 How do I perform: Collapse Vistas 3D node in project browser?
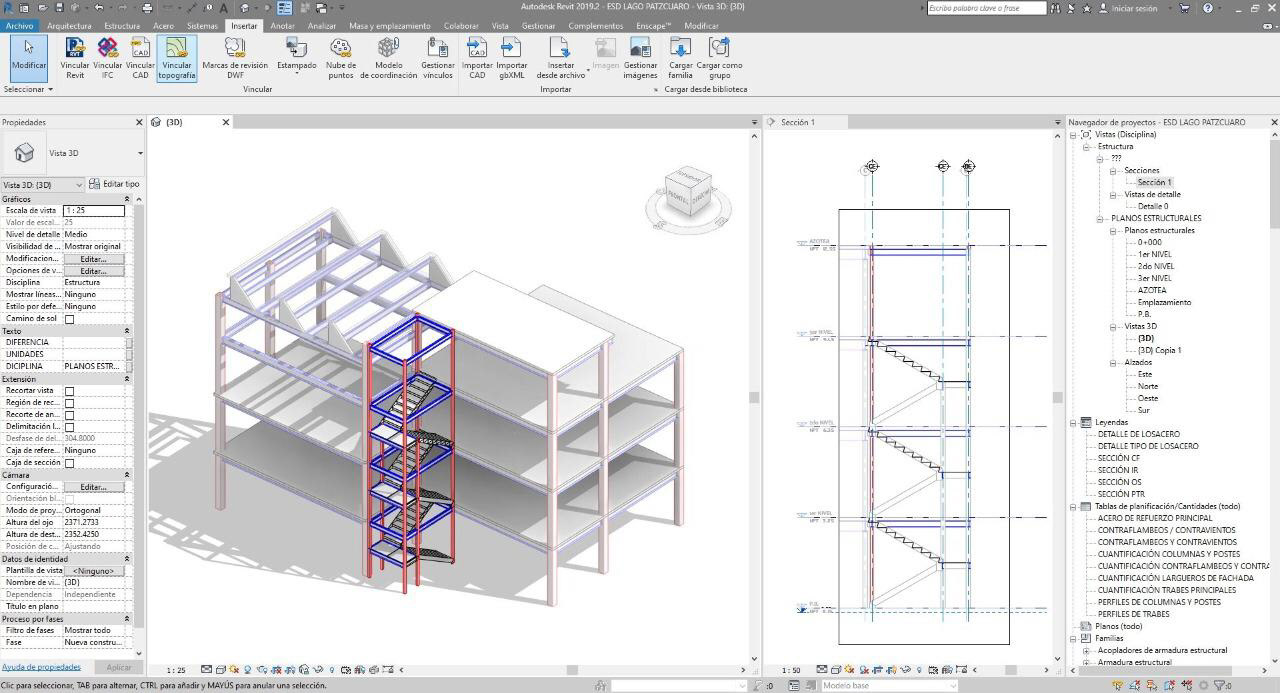pos(1113,327)
